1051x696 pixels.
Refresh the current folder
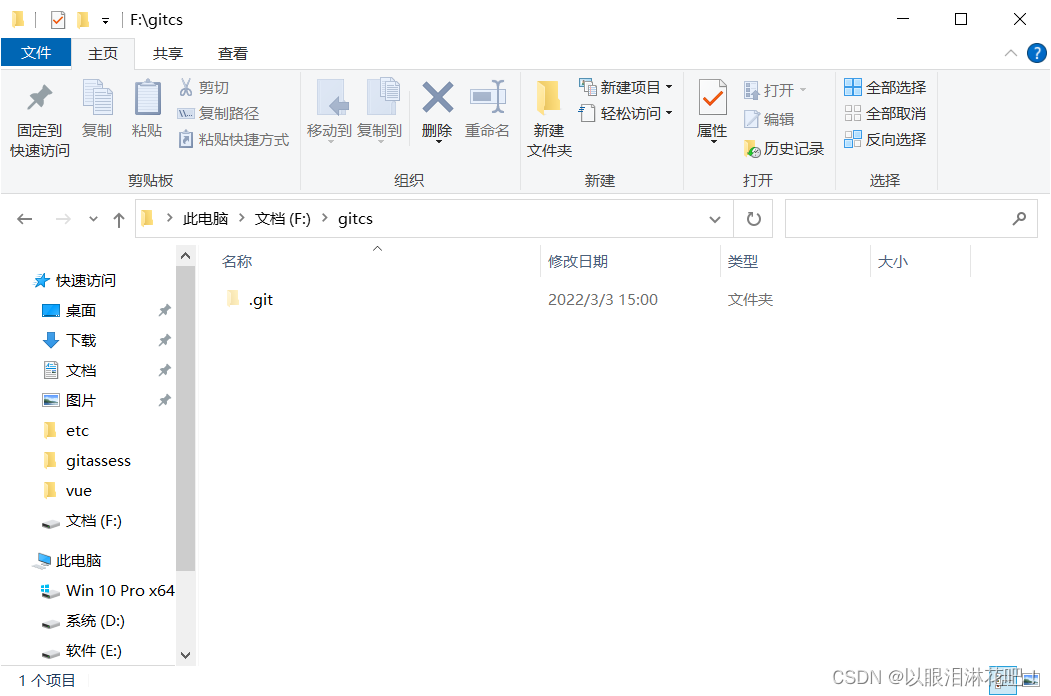(x=753, y=219)
